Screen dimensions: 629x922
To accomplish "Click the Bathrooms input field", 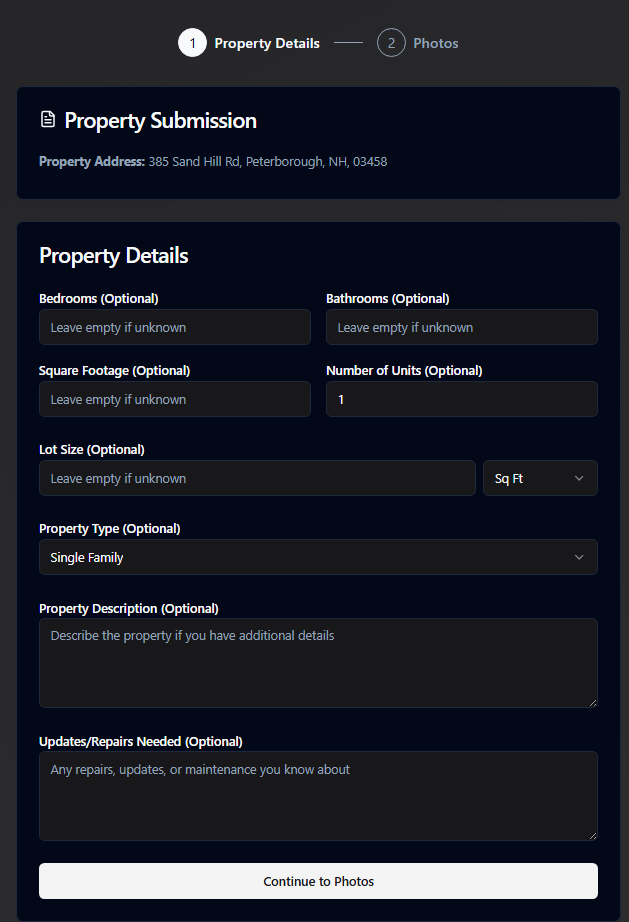I will coord(461,327).
